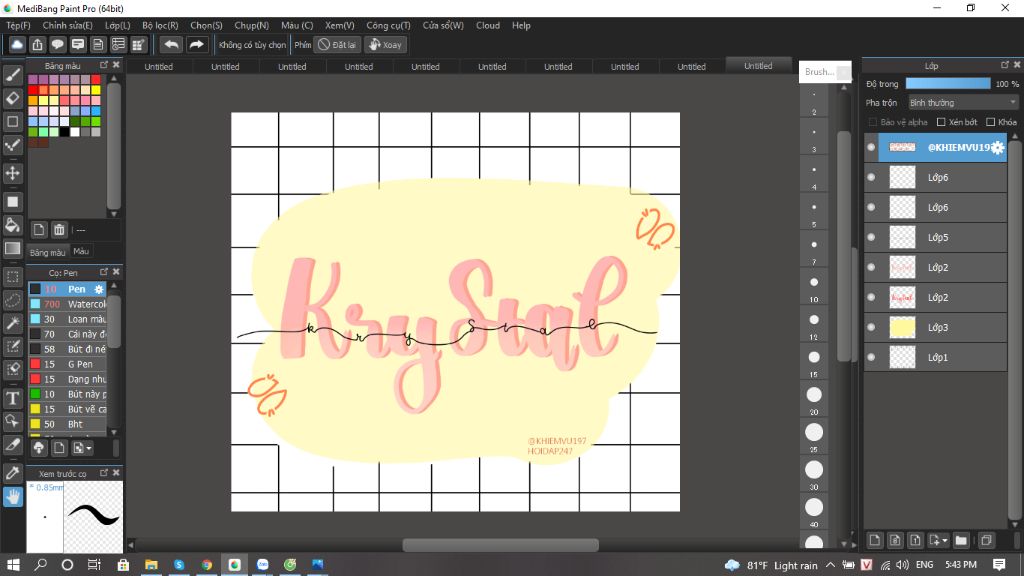
Task: Open the Công cụ(T) menu
Action: 388,25
